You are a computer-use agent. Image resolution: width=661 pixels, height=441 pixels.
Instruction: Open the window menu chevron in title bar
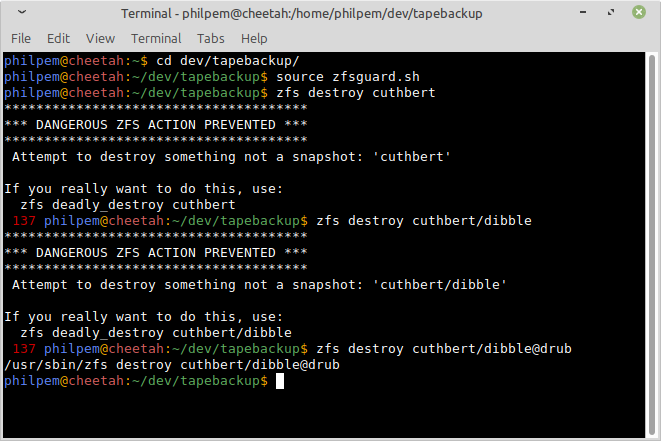point(22,14)
